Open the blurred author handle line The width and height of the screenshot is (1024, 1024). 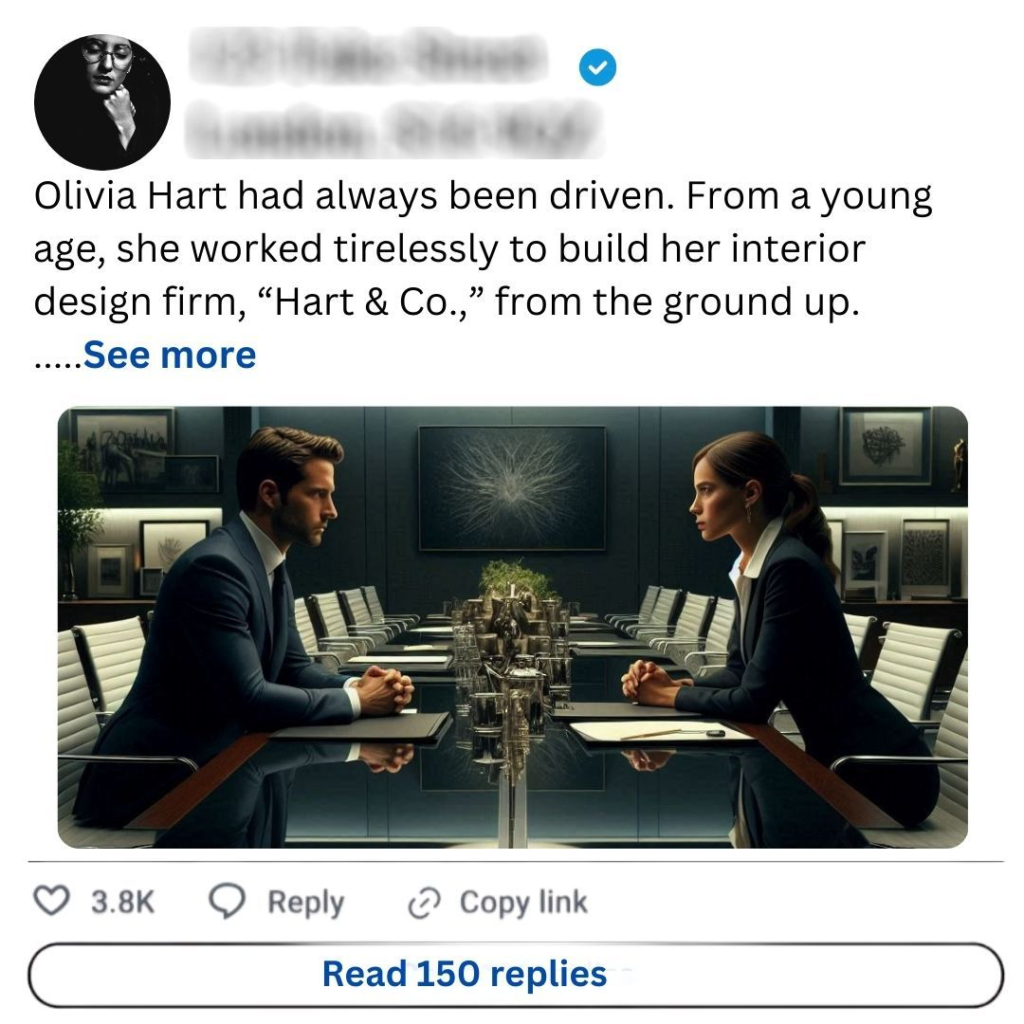(x=393, y=130)
